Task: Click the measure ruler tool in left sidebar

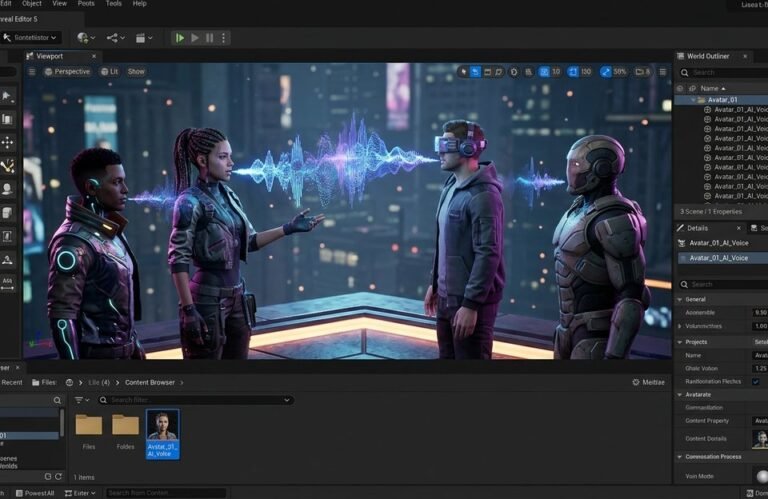Action: point(7,284)
